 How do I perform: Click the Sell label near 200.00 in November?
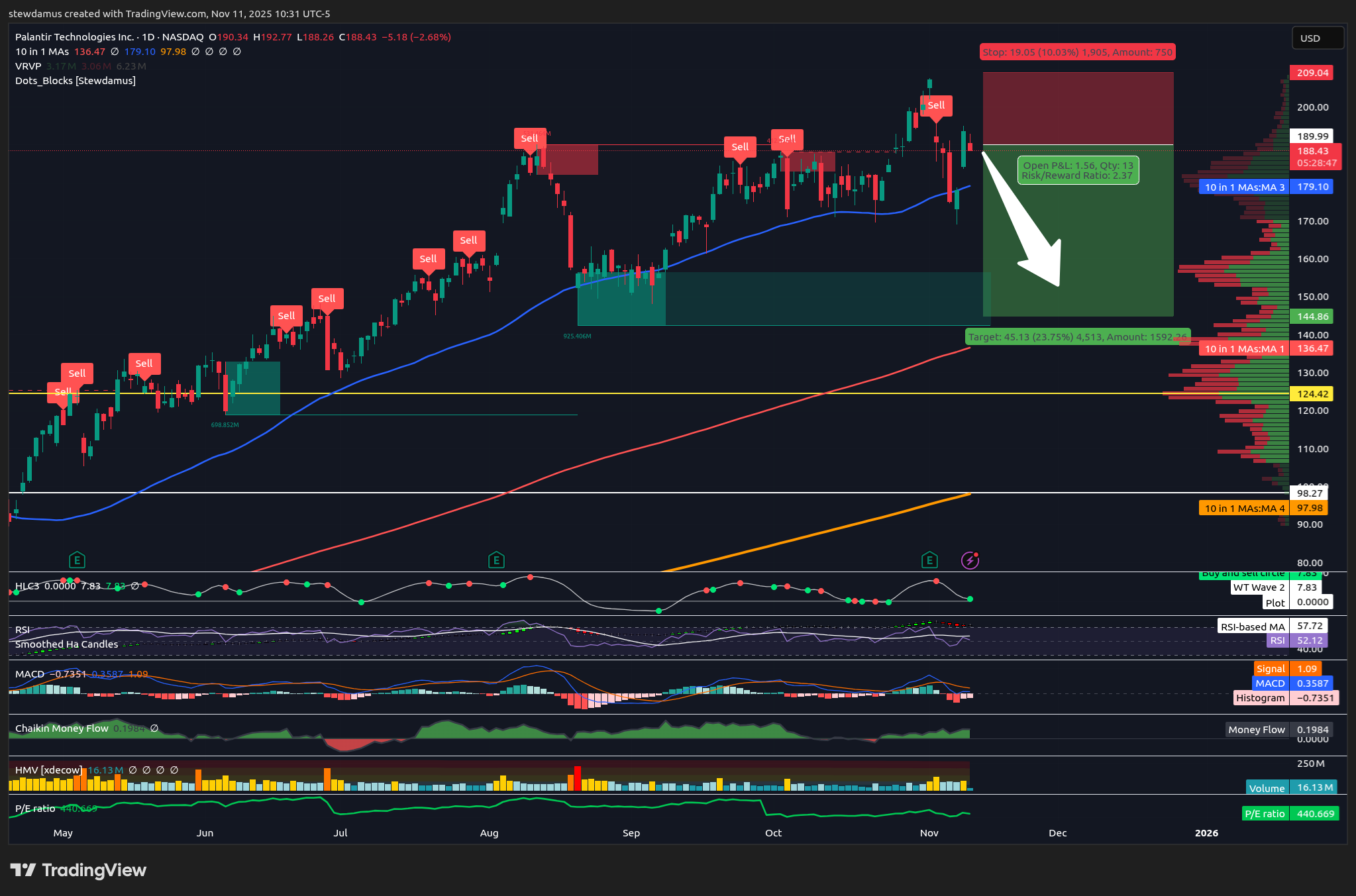point(936,105)
